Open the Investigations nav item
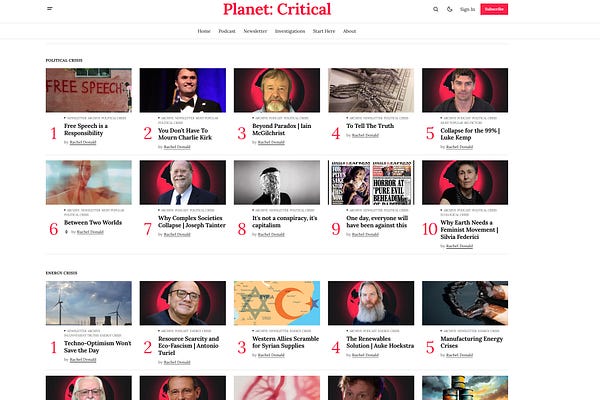This screenshot has height=400, width=600. click(x=290, y=31)
